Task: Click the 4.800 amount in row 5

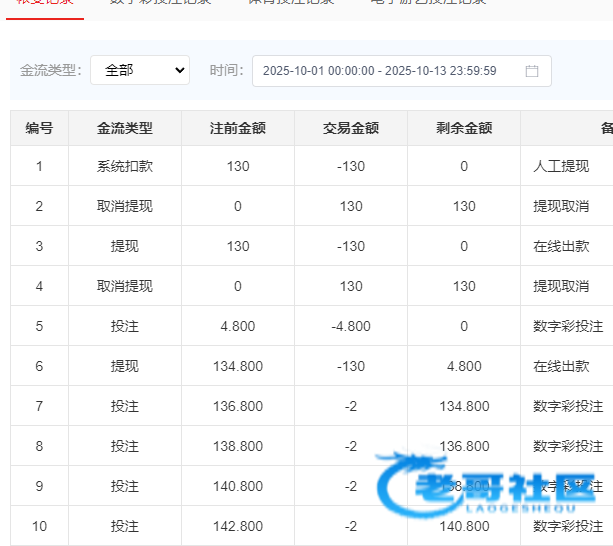Action: [238, 326]
